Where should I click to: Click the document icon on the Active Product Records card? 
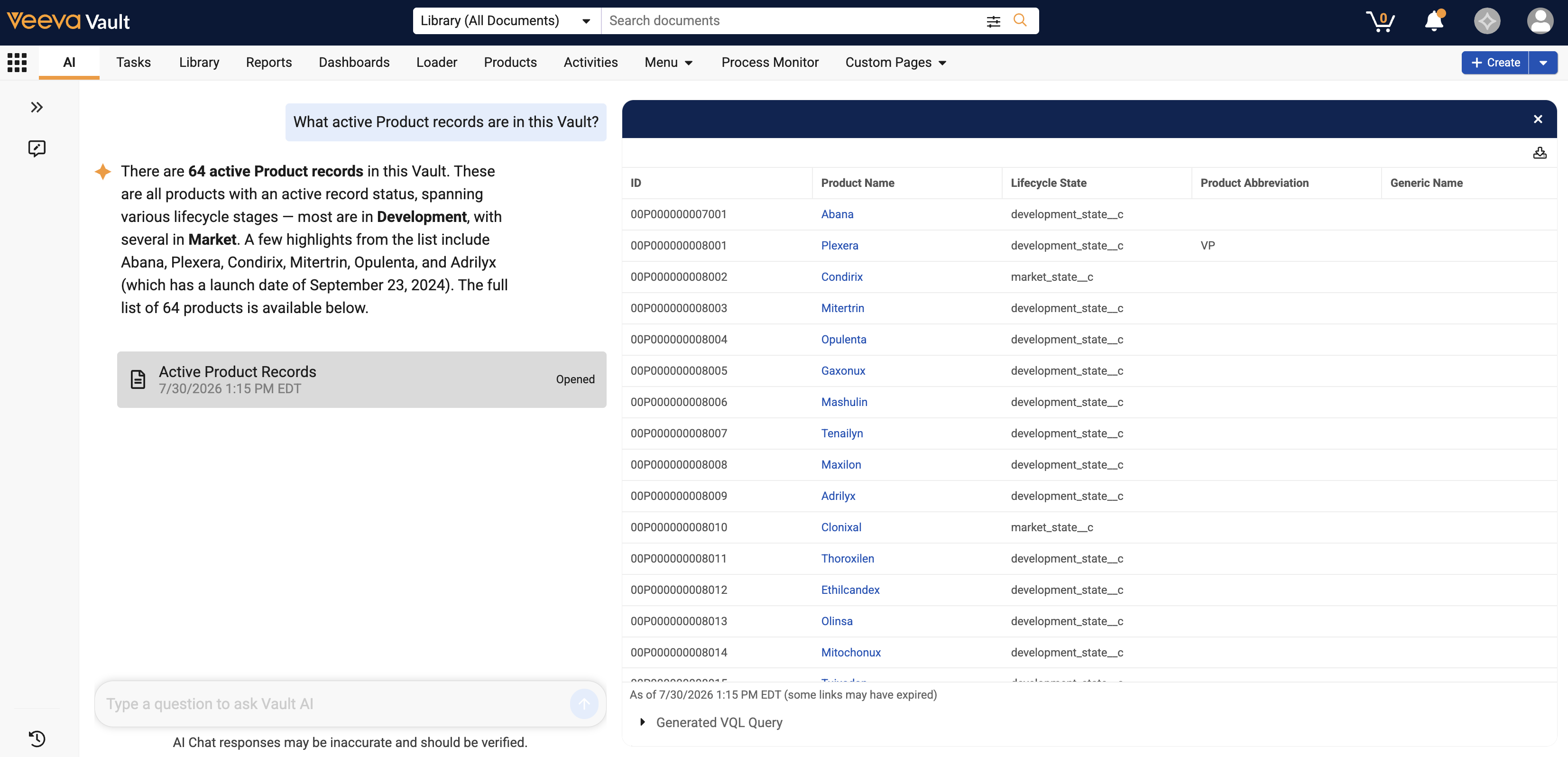pos(138,379)
